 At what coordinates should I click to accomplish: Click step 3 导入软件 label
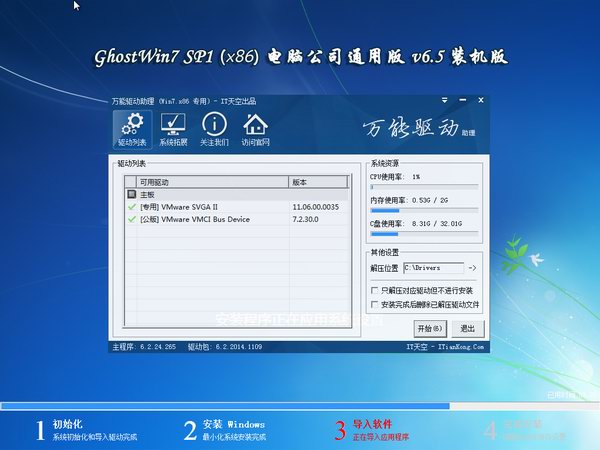click(x=372, y=424)
